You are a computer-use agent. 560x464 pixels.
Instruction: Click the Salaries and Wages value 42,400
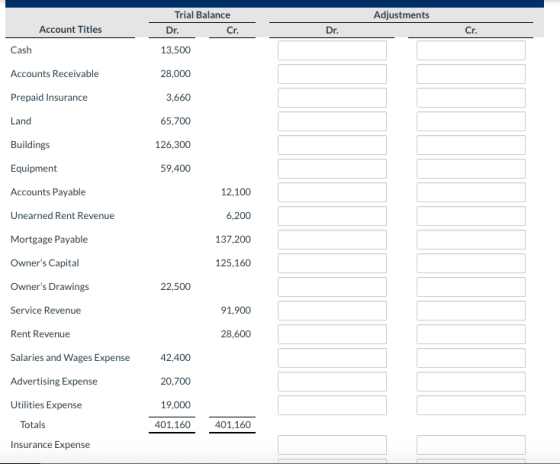(x=175, y=358)
